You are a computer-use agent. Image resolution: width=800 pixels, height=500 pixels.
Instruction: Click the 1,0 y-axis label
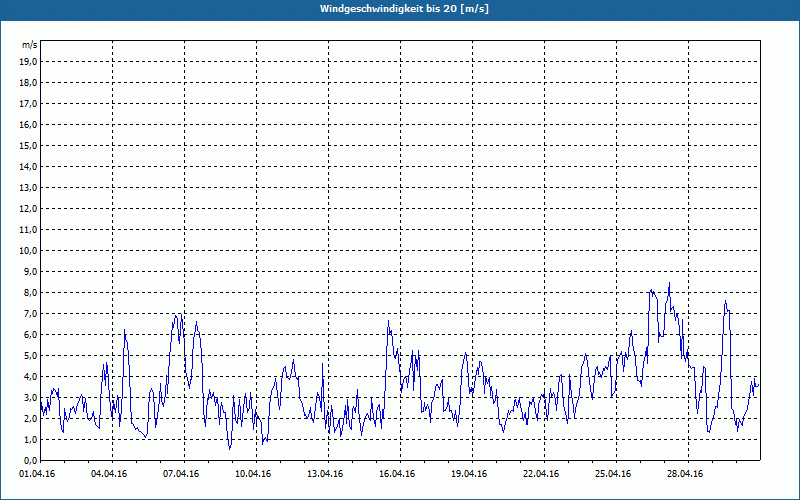30,439
